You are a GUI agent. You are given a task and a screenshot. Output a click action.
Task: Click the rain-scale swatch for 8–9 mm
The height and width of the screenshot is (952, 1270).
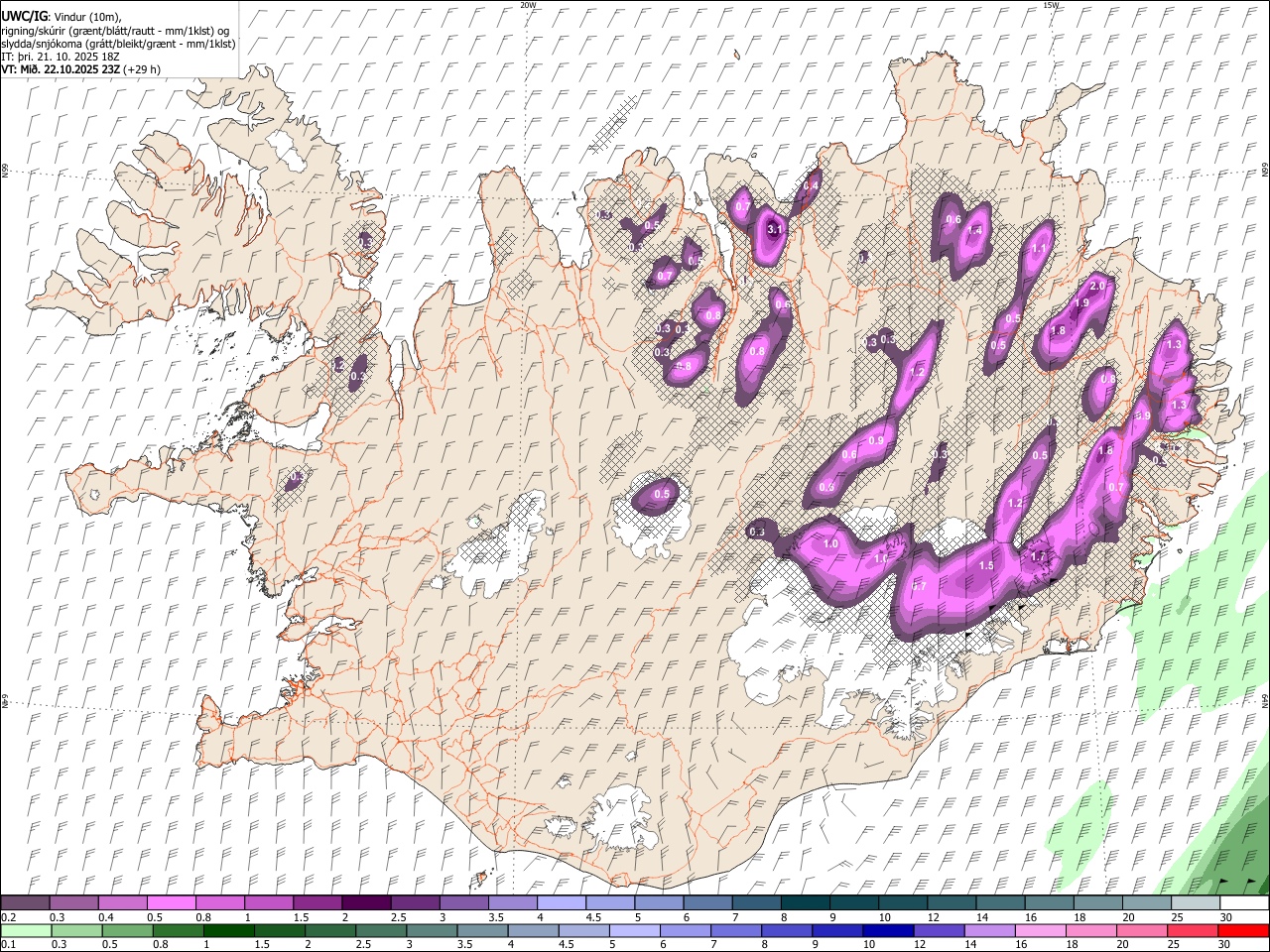788,930
